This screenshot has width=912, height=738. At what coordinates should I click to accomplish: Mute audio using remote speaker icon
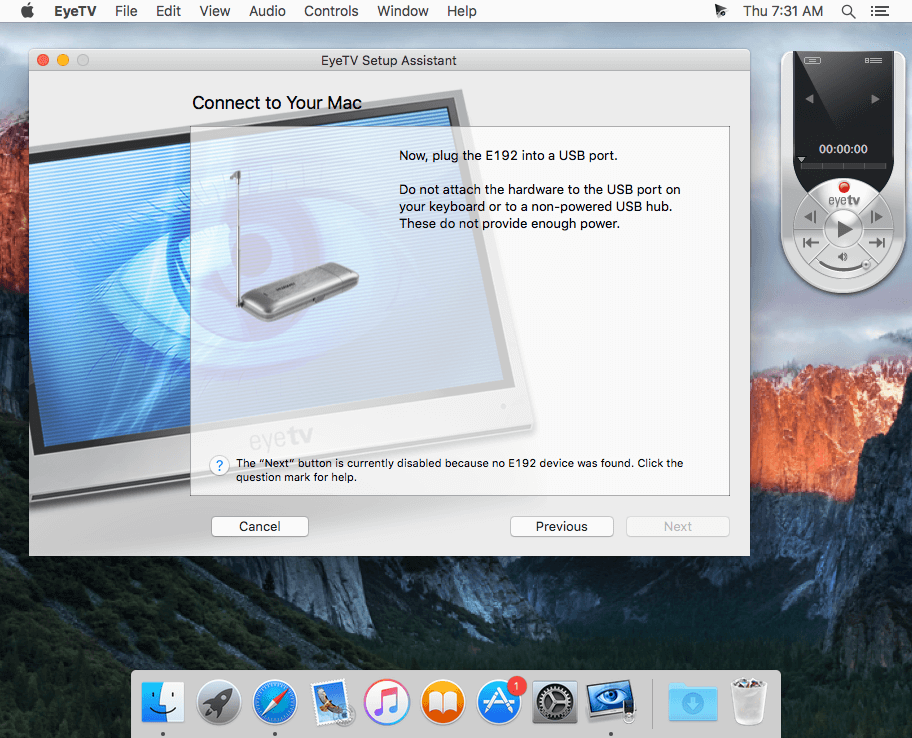842,256
